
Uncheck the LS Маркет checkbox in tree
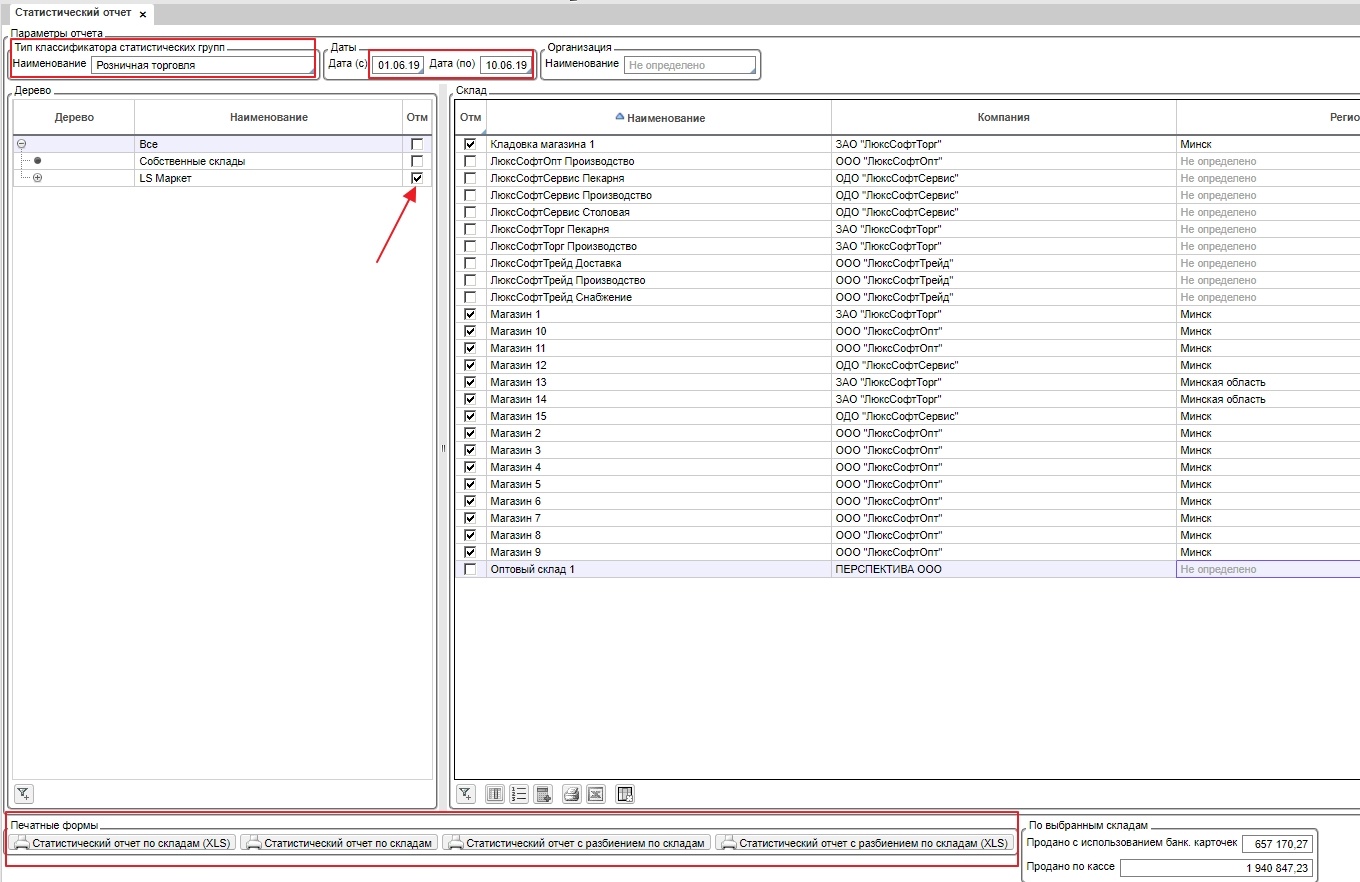click(417, 178)
